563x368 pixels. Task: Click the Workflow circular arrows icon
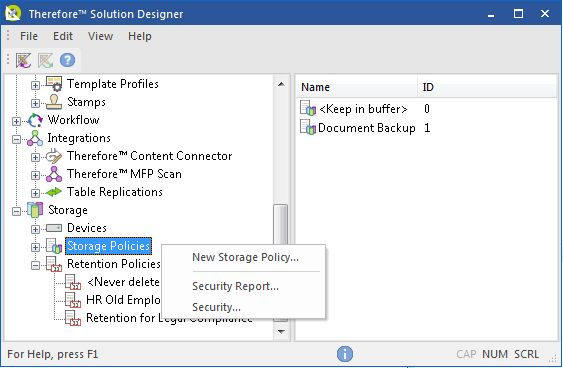[35, 120]
